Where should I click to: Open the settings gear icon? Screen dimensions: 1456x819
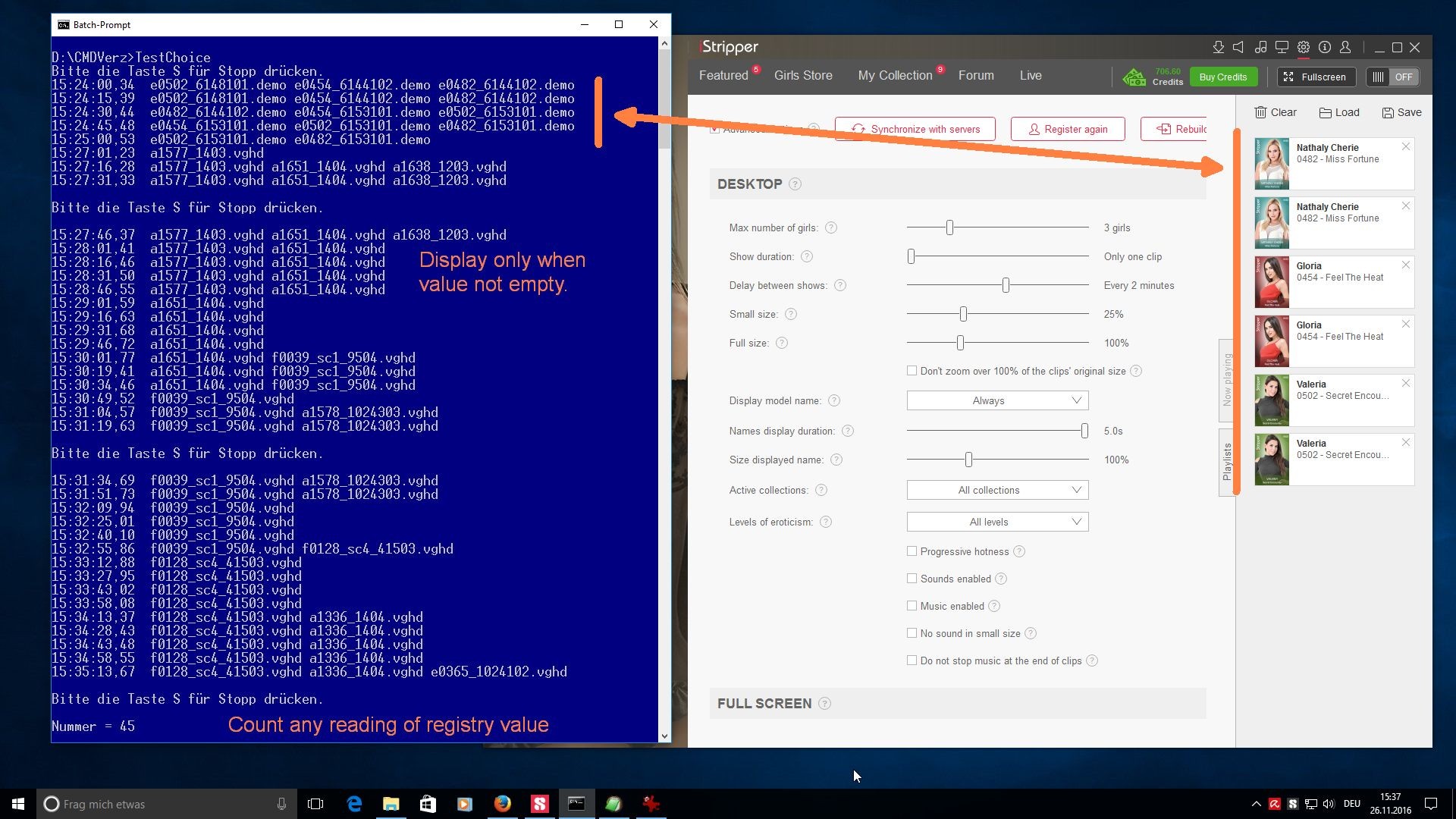pyautogui.click(x=1303, y=47)
